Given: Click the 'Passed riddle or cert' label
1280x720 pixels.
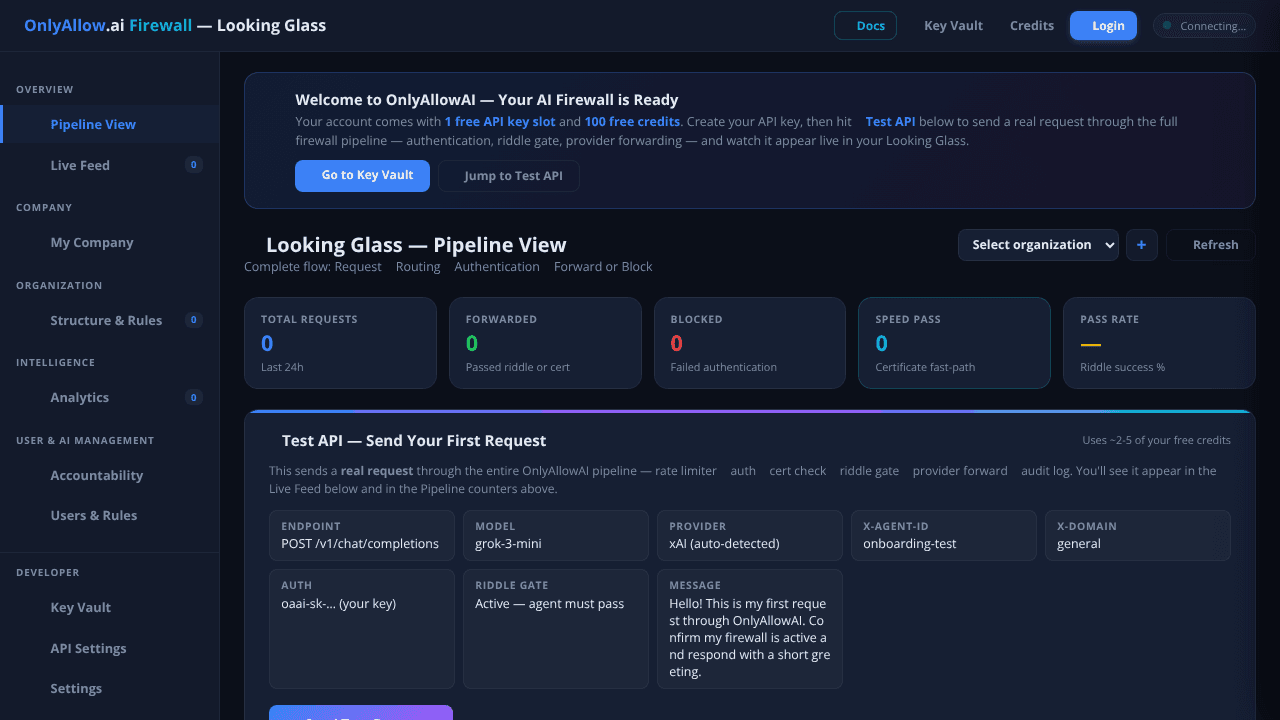Looking at the screenshot, I should click(x=518, y=367).
